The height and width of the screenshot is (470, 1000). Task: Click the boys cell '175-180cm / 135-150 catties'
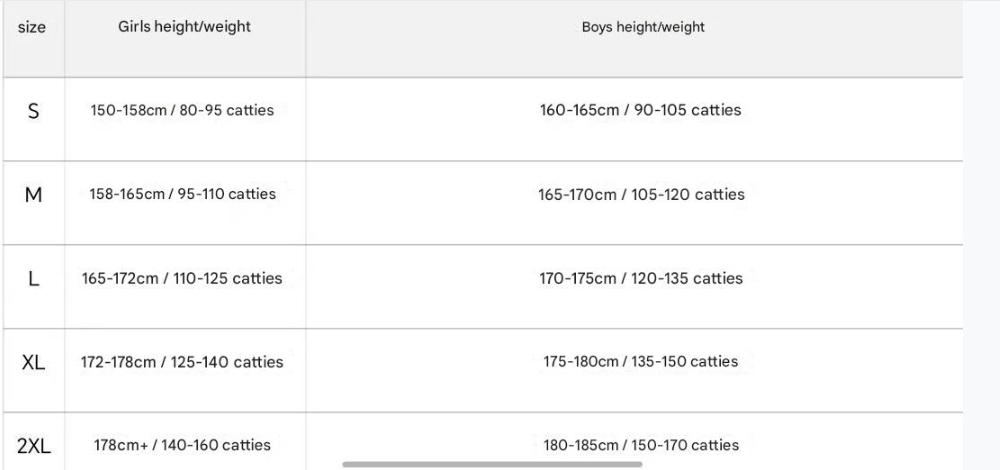click(640, 362)
